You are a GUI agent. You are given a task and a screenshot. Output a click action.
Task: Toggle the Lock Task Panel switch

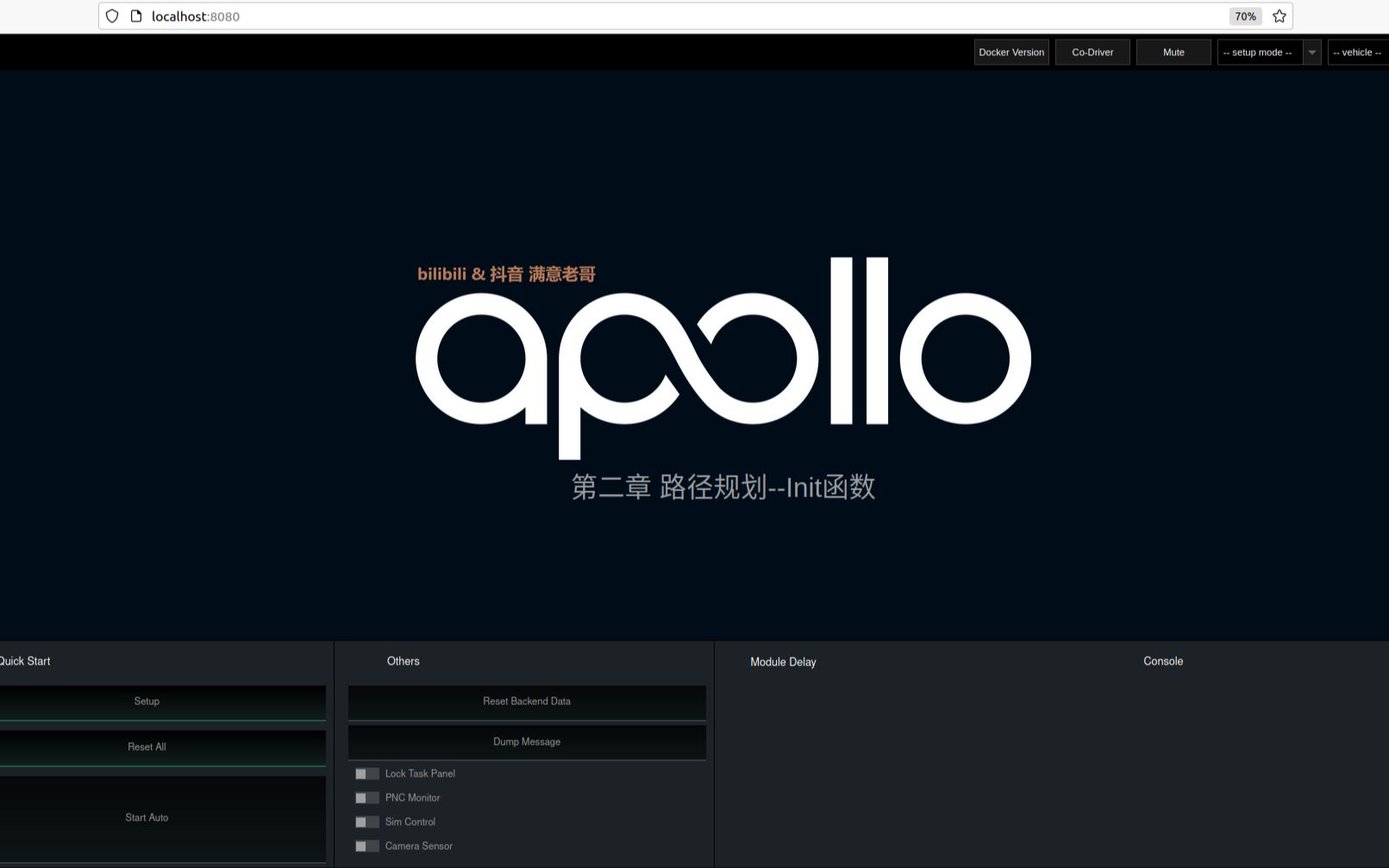point(366,774)
